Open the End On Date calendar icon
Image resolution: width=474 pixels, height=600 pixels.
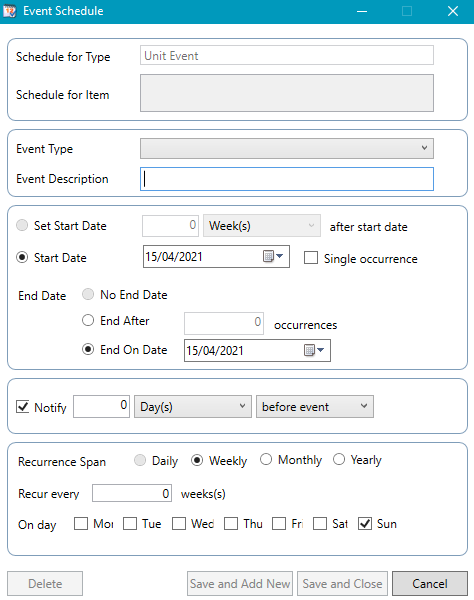coord(314,350)
